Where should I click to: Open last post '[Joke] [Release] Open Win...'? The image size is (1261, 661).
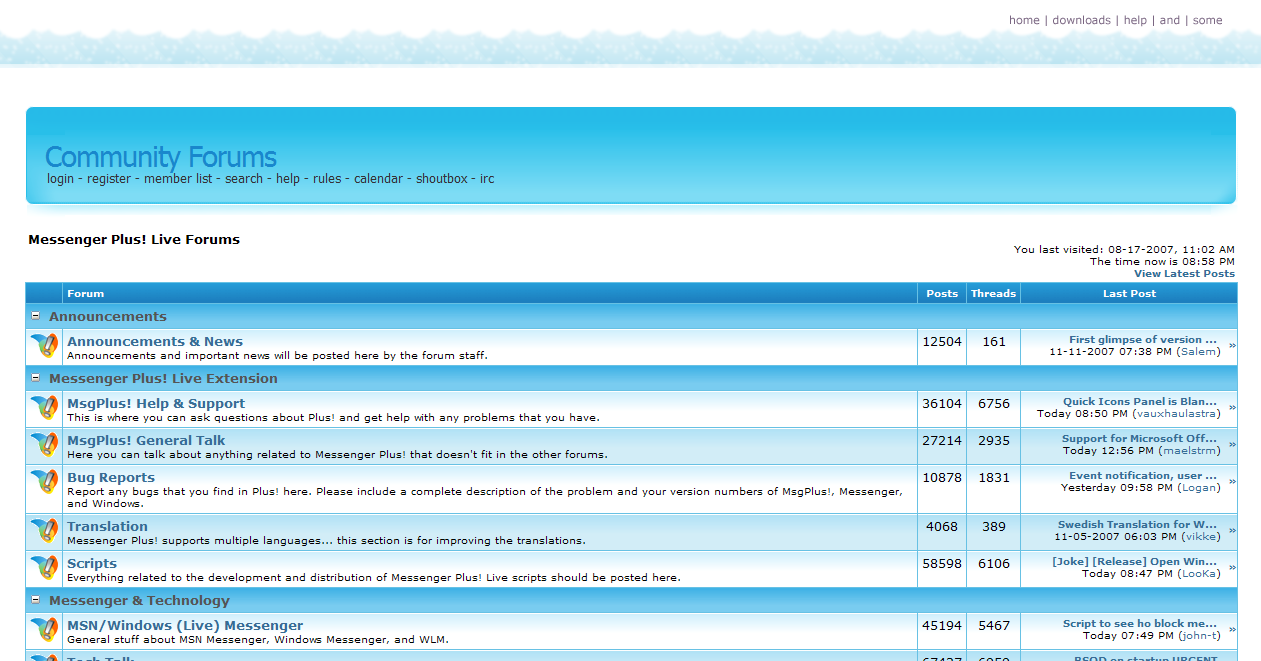(x=1135, y=562)
